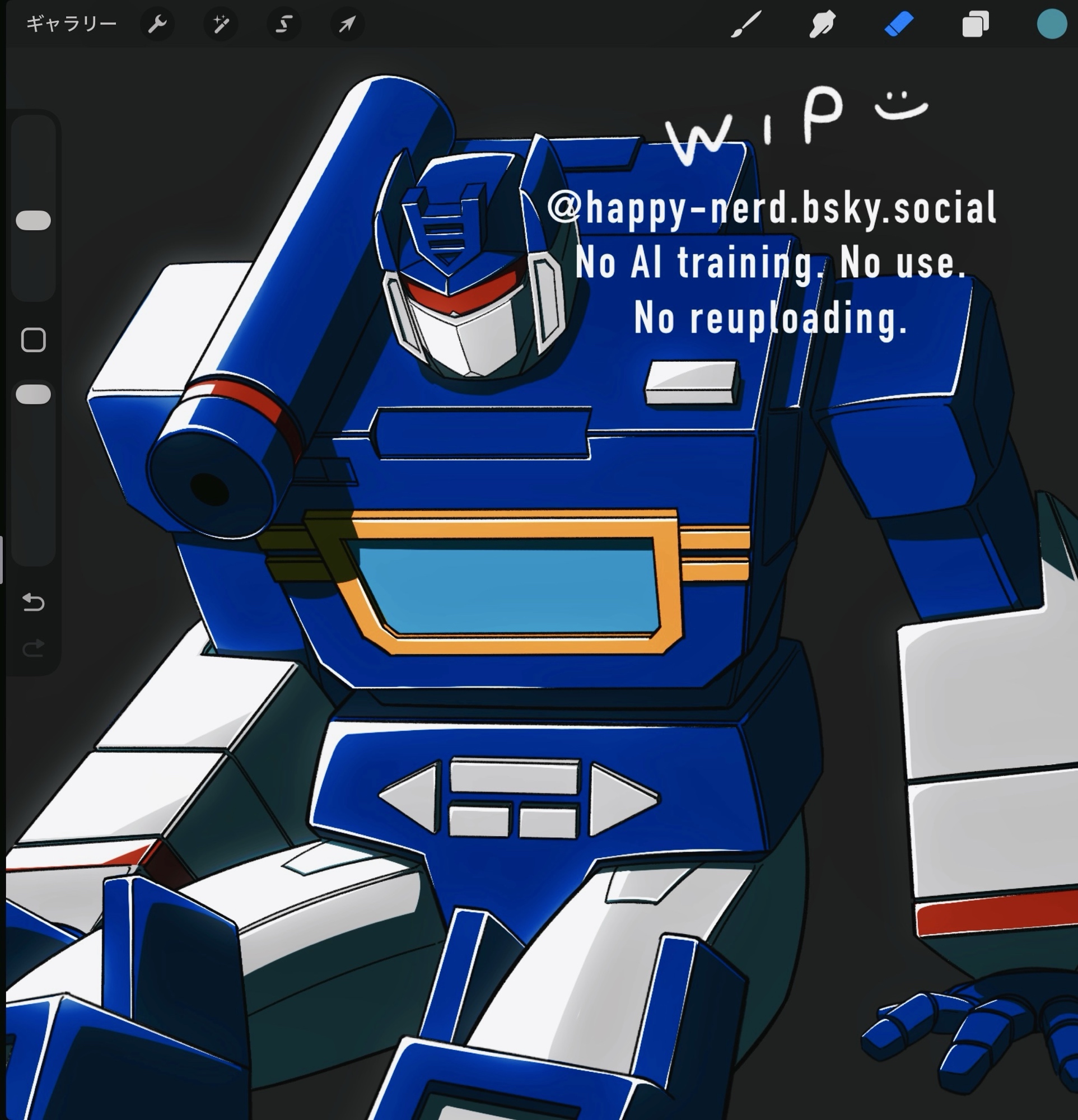Open the Actions wrench menu
The image size is (1078, 1120).
(157, 25)
